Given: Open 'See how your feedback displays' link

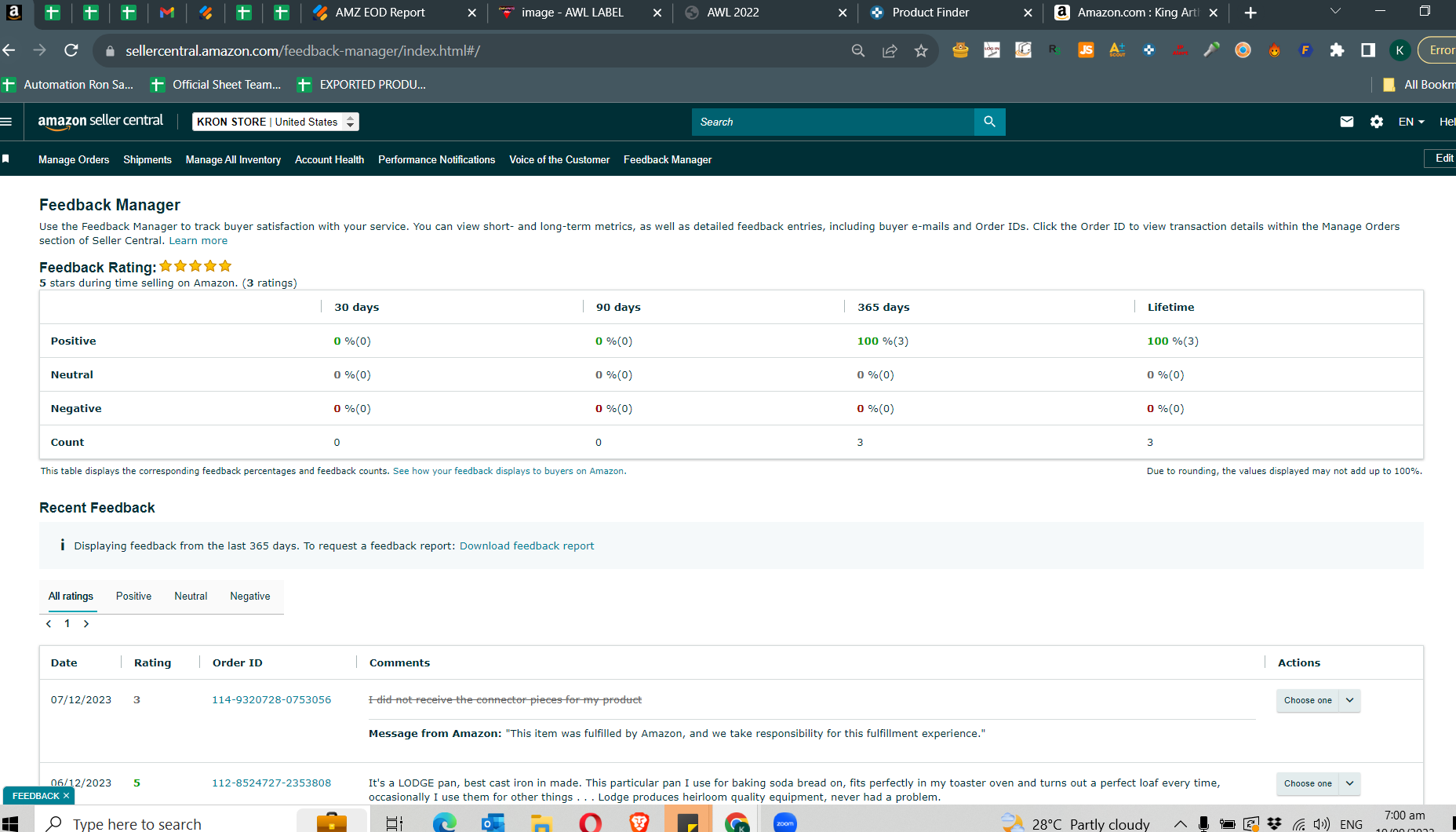Looking at the screenshot, I should point(508,471).
